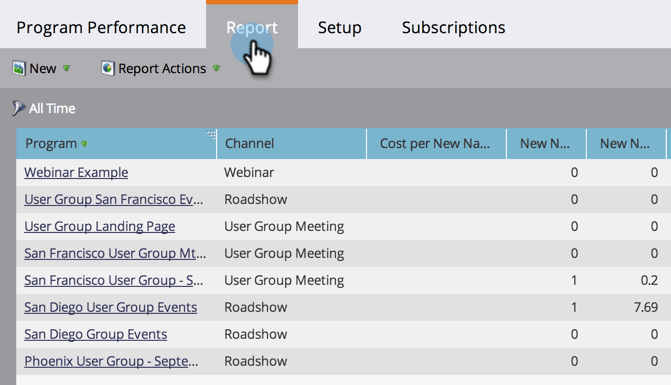
Task: Open the Webinar Example program link
Action: point(76,172)
